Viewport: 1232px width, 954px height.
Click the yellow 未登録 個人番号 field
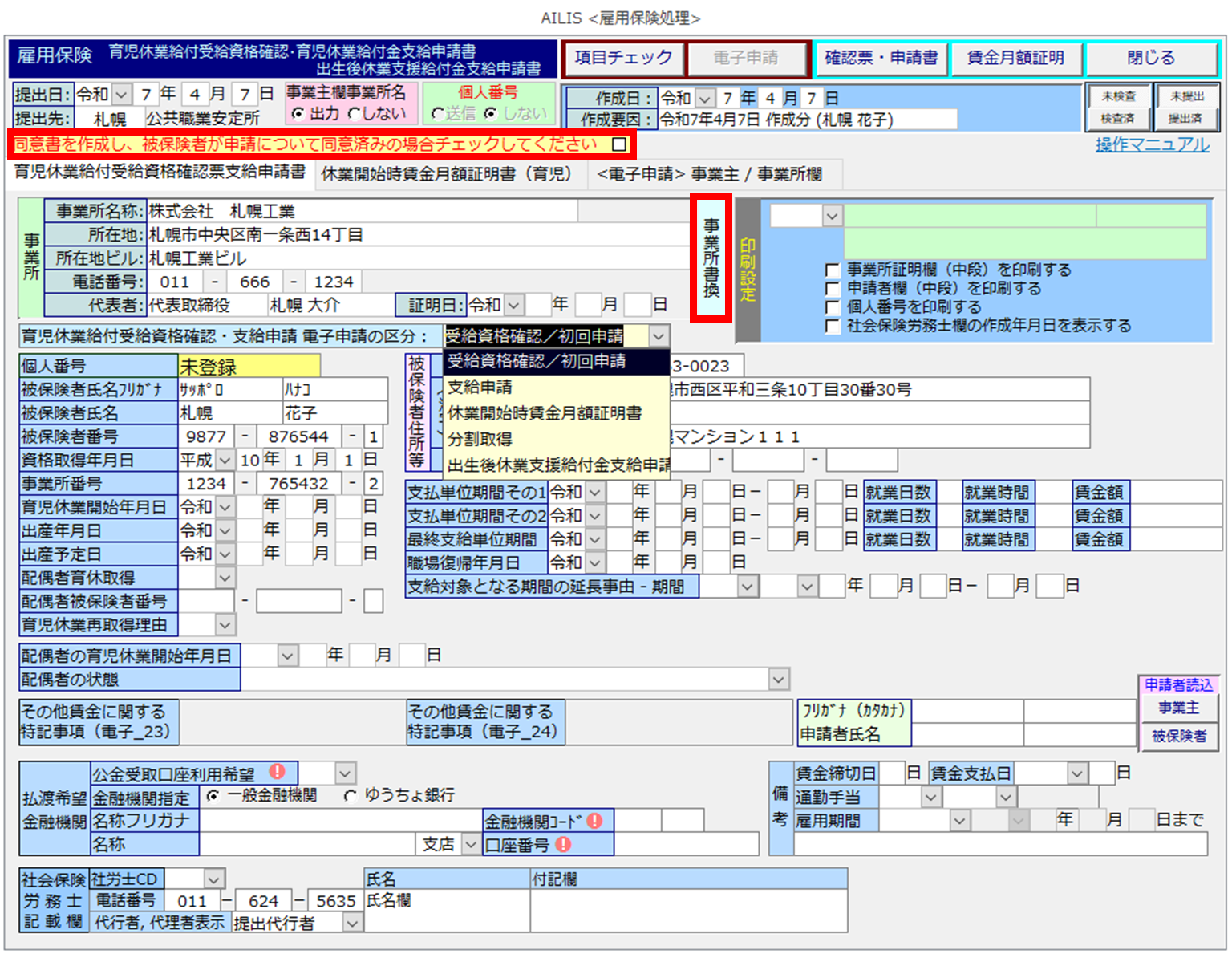coord(249,367)
